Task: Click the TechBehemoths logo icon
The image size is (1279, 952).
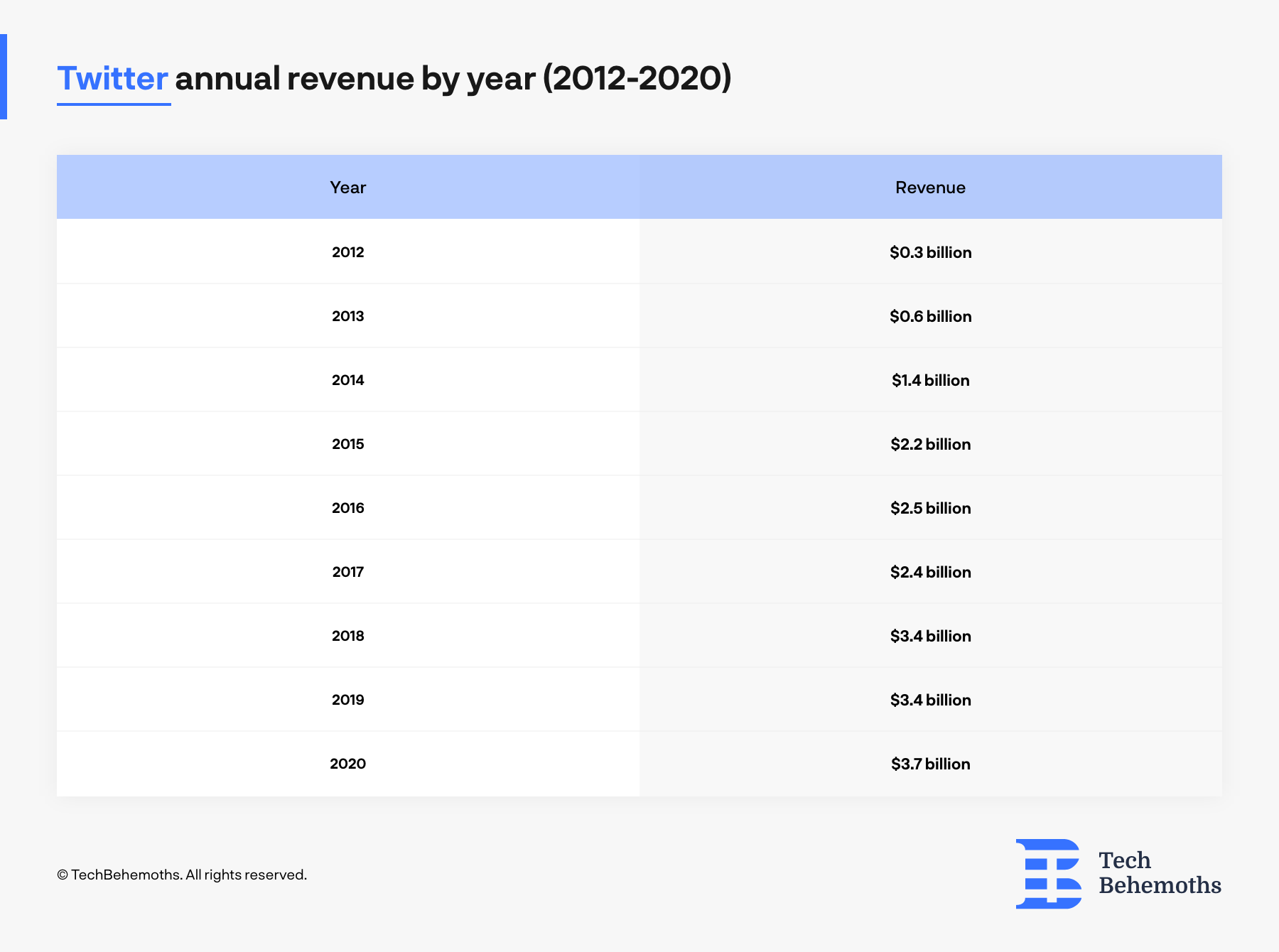Action: tap(1049, 874)
